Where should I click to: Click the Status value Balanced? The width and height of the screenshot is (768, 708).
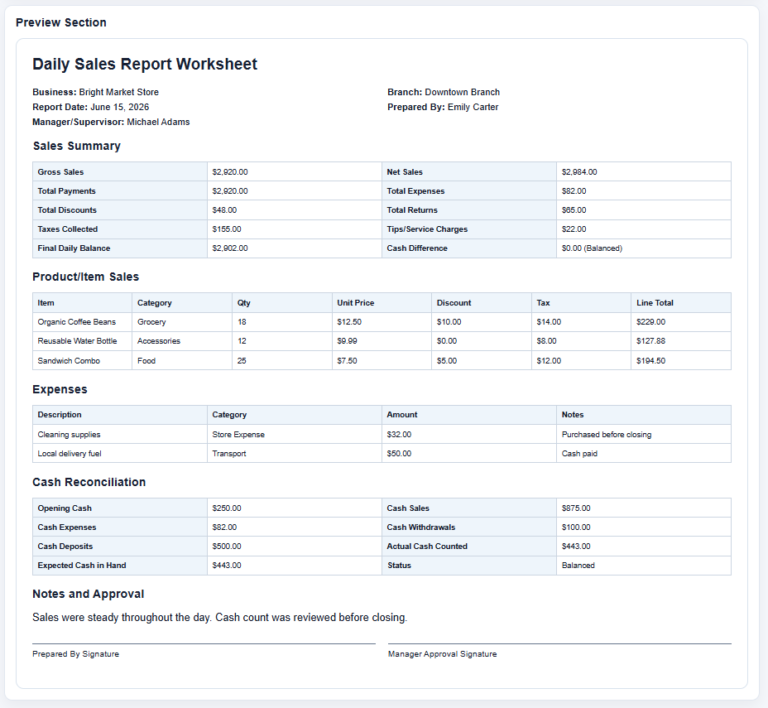click(578, 565)
